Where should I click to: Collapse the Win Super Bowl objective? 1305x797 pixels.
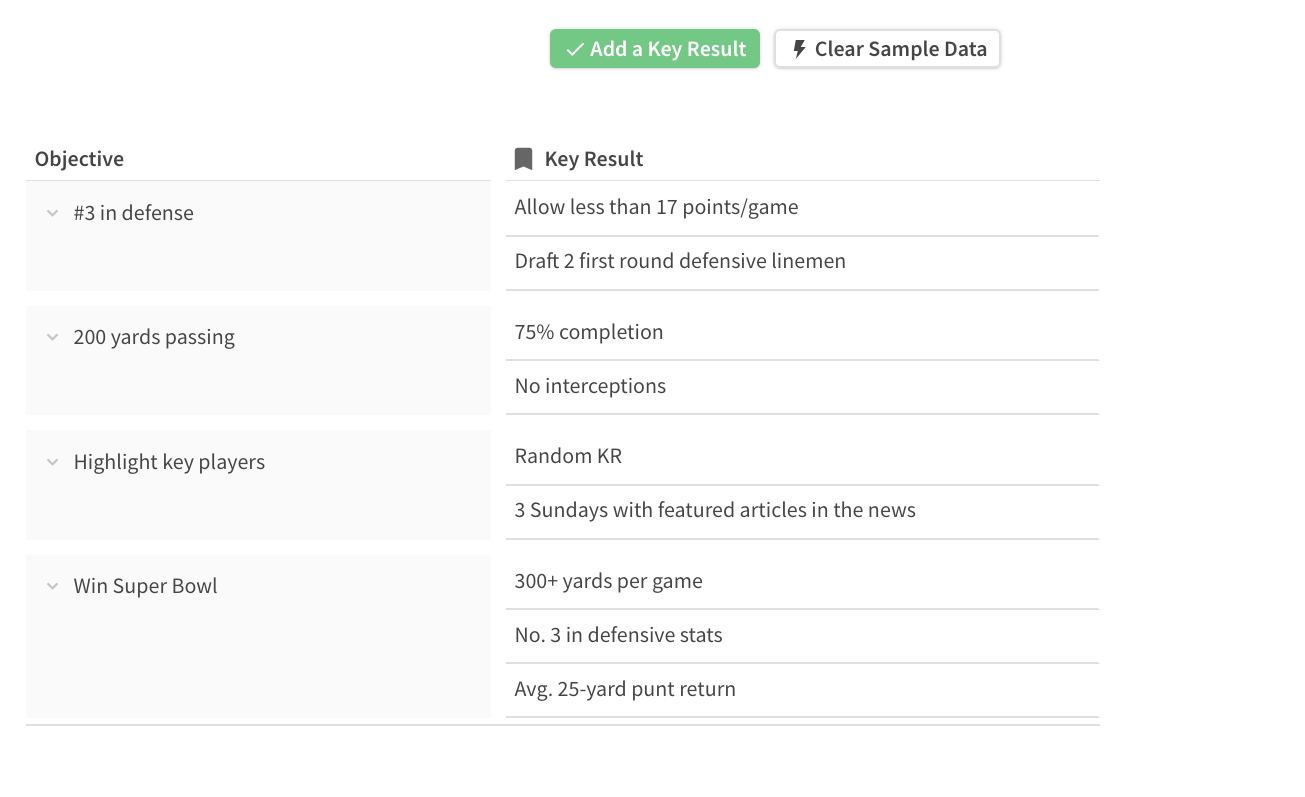pos(53,586)
